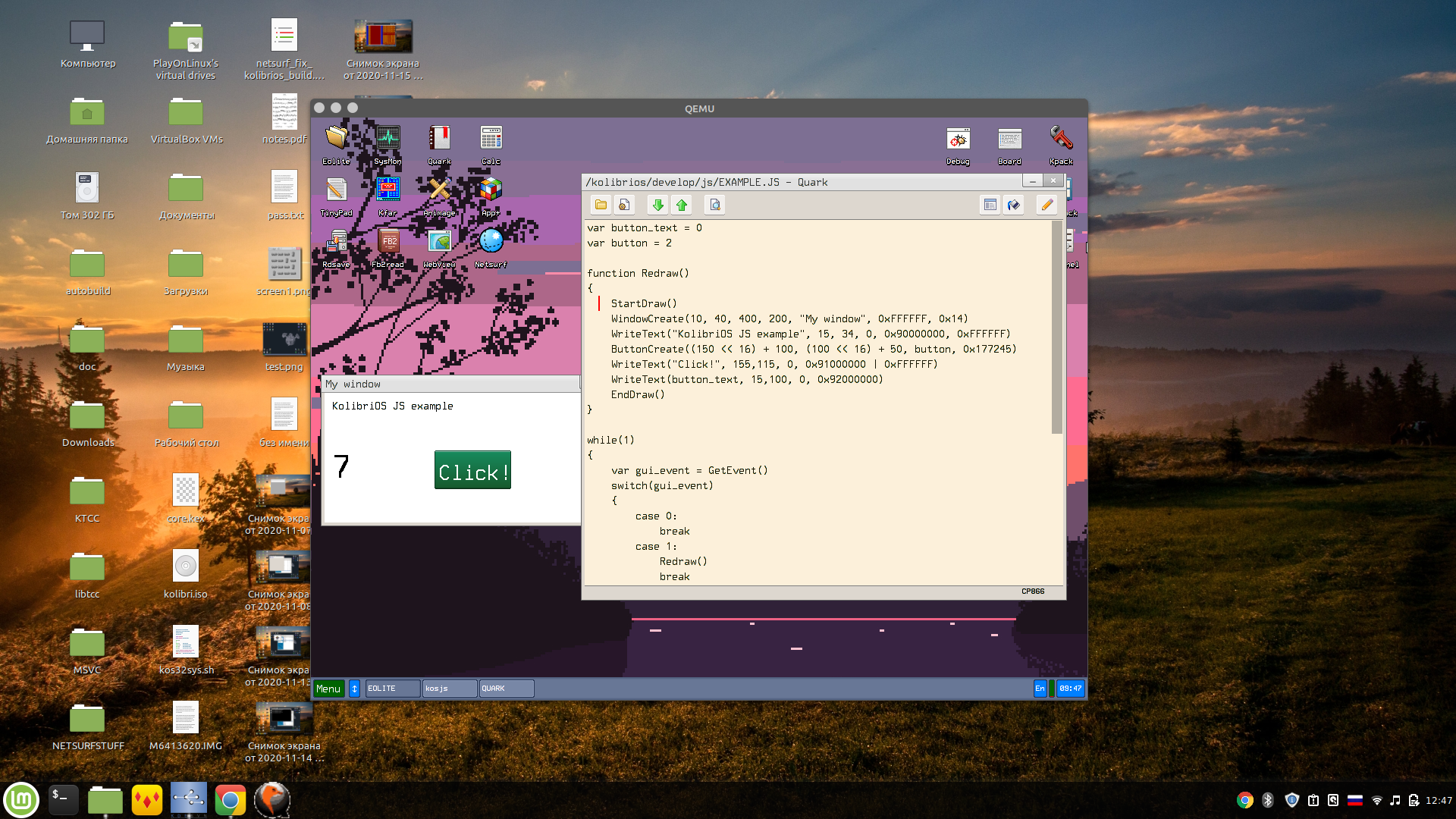Image resolution: width=1456 pixels, height=819 pixels.
Task: Click the document search icon in Quark toolbar
Action: [714, 205]
